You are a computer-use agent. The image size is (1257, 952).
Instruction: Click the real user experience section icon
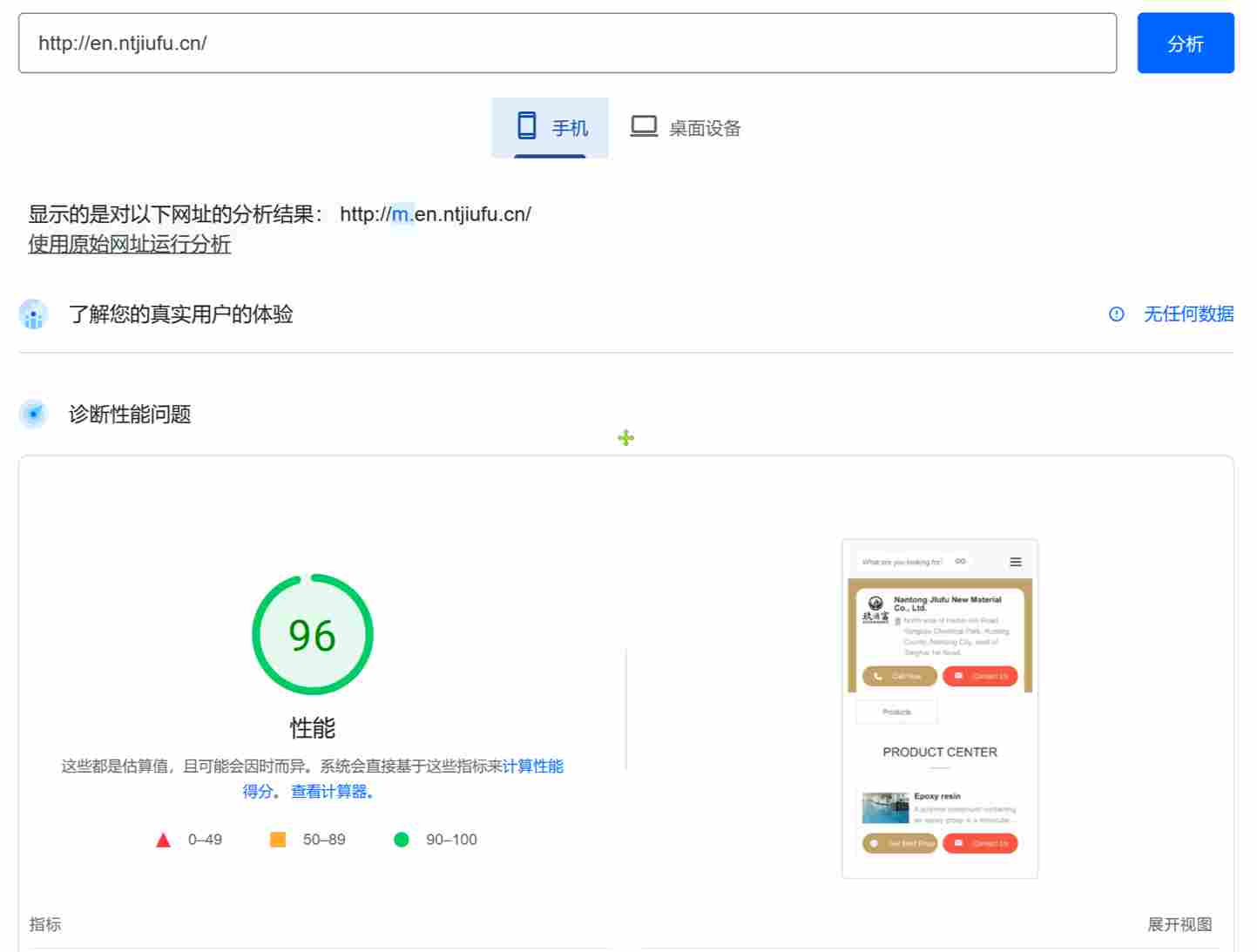[32, 314]
